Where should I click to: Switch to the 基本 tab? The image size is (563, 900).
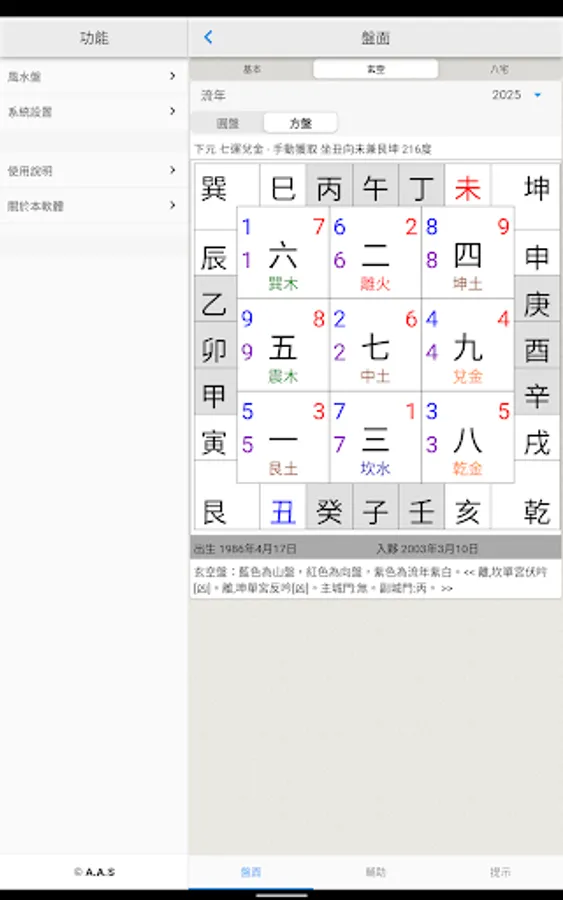point(252,69)
